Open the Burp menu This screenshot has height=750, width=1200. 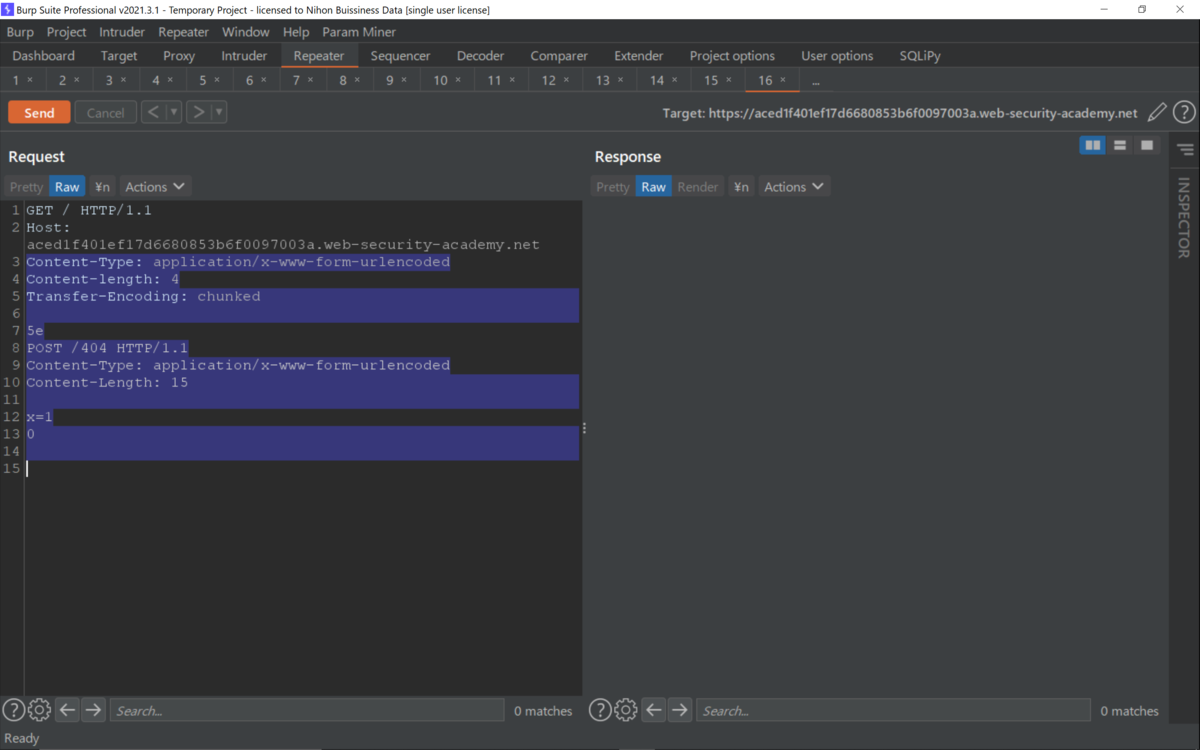(20, 32)
